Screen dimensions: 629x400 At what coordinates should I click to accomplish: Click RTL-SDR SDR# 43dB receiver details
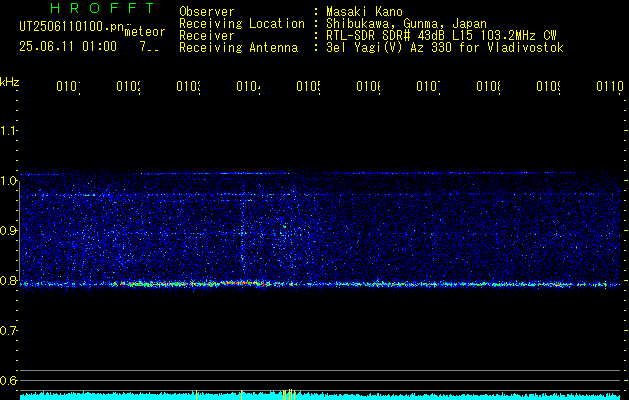tap(441, 36)
